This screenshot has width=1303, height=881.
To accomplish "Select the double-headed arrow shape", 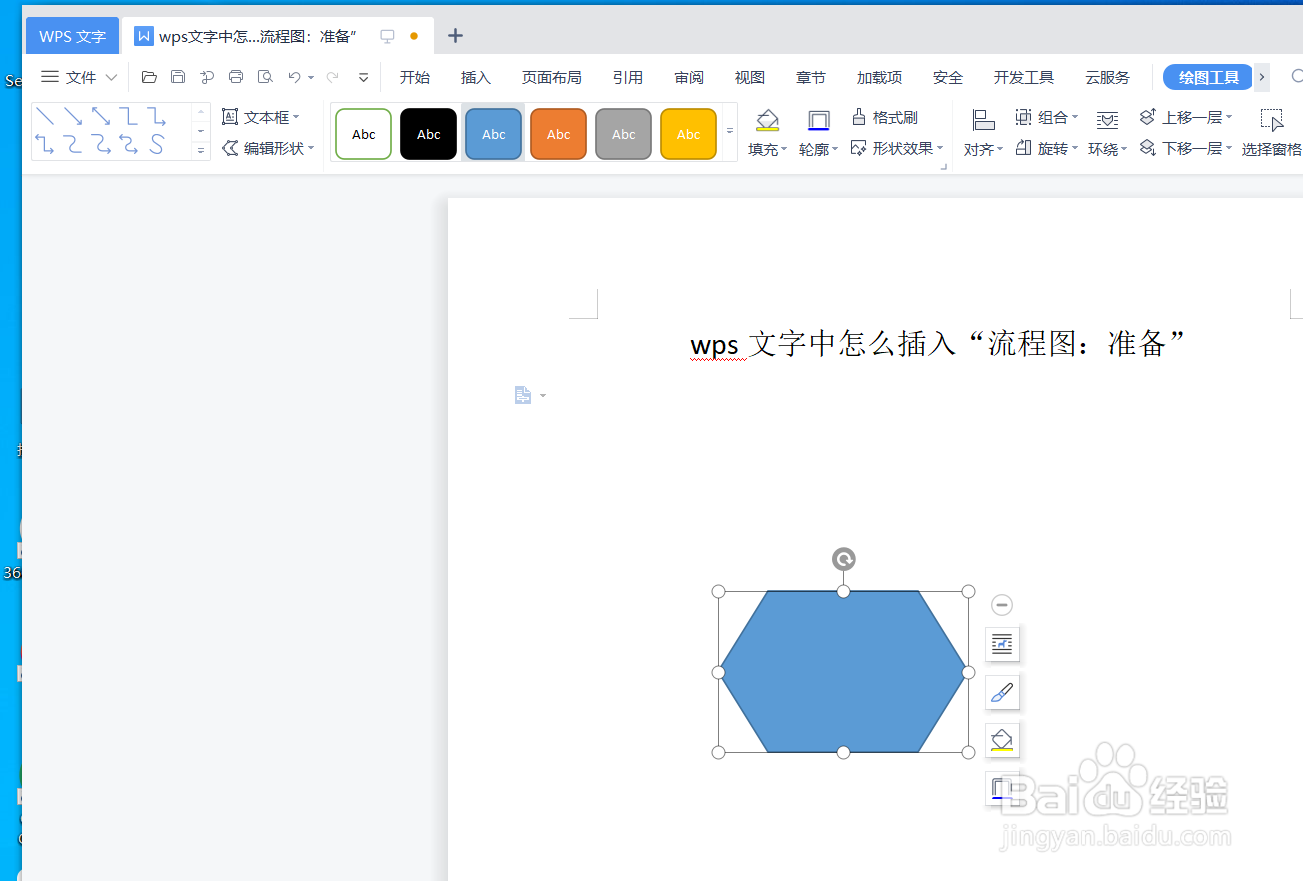I will (101, 116).
